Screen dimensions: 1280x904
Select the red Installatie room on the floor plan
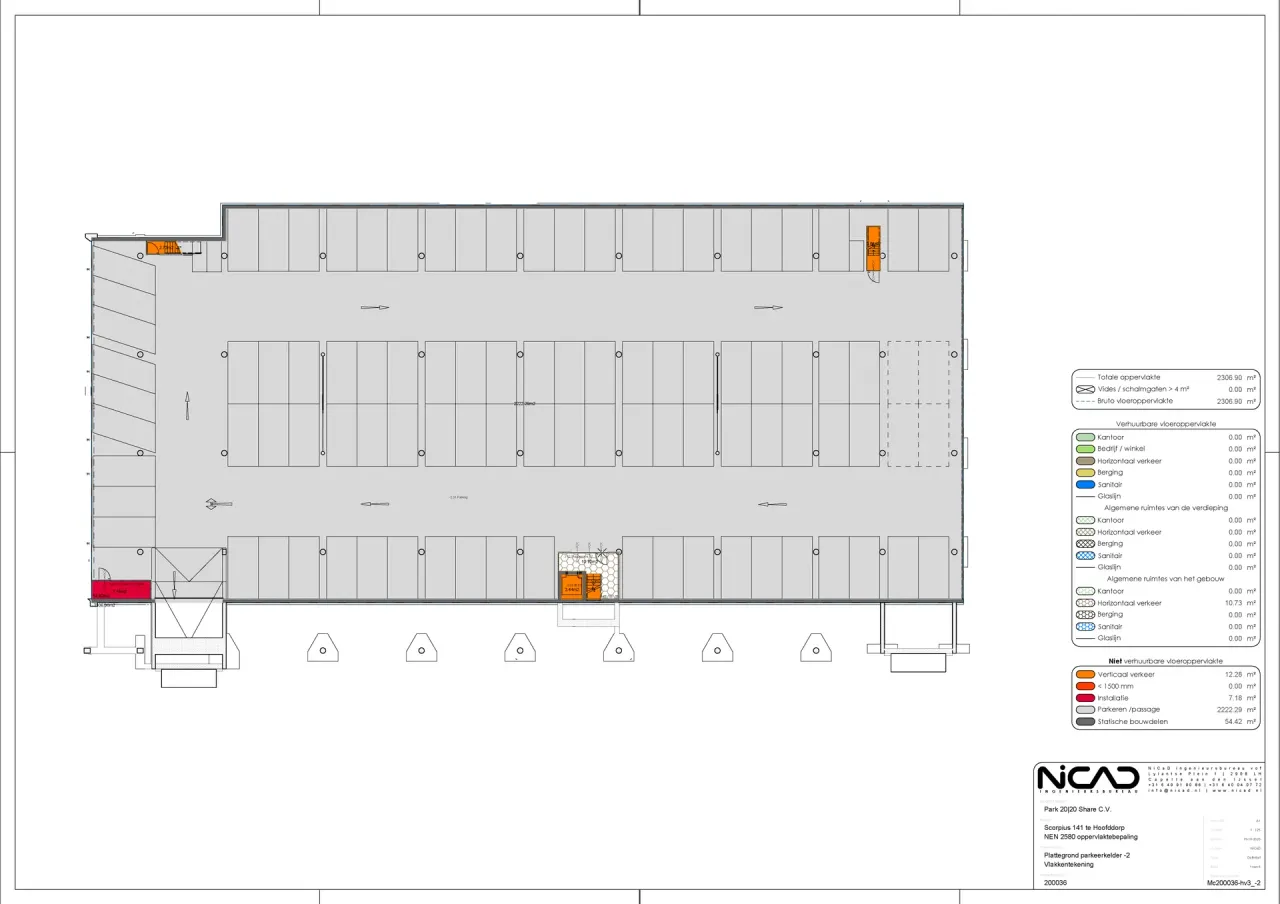(121, 590)
